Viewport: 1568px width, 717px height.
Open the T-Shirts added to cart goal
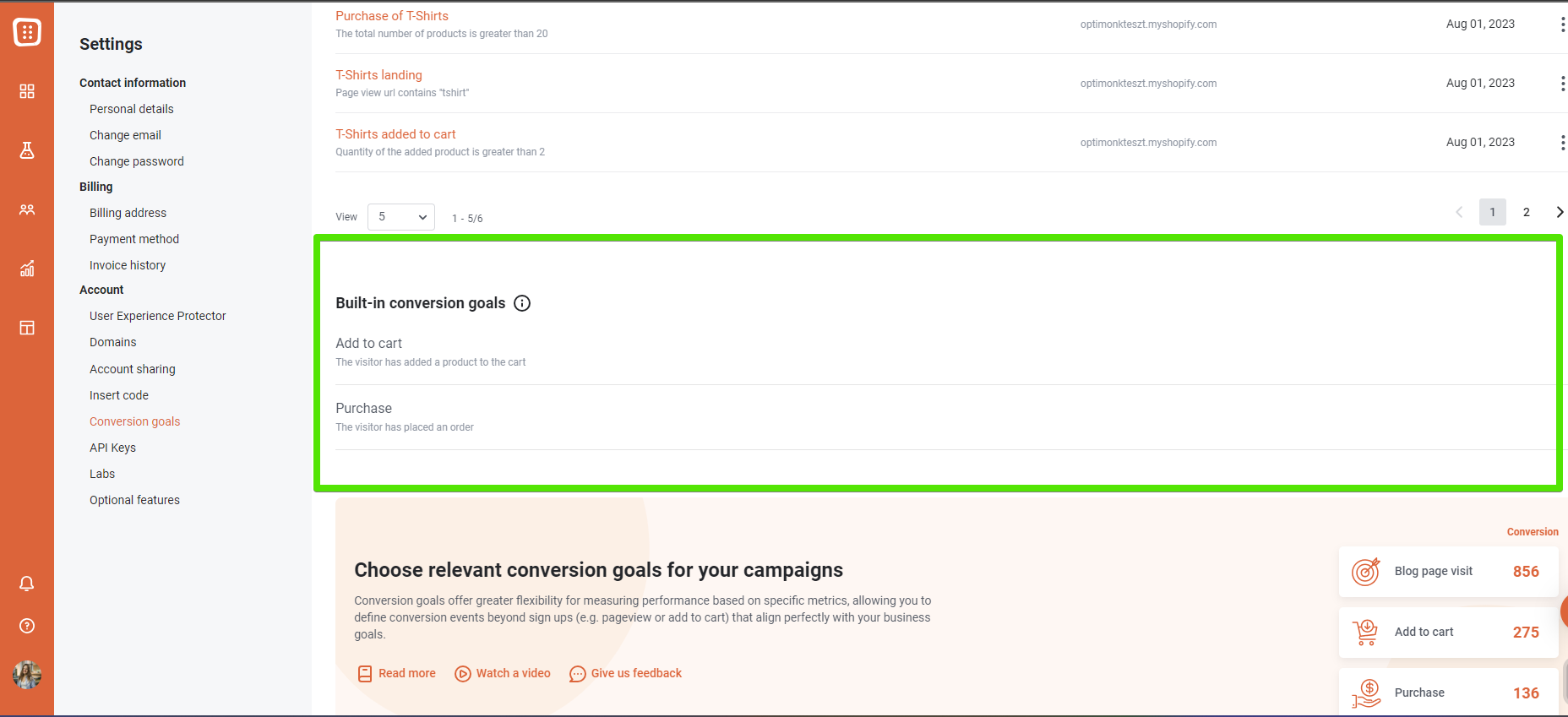coord(395,134)
